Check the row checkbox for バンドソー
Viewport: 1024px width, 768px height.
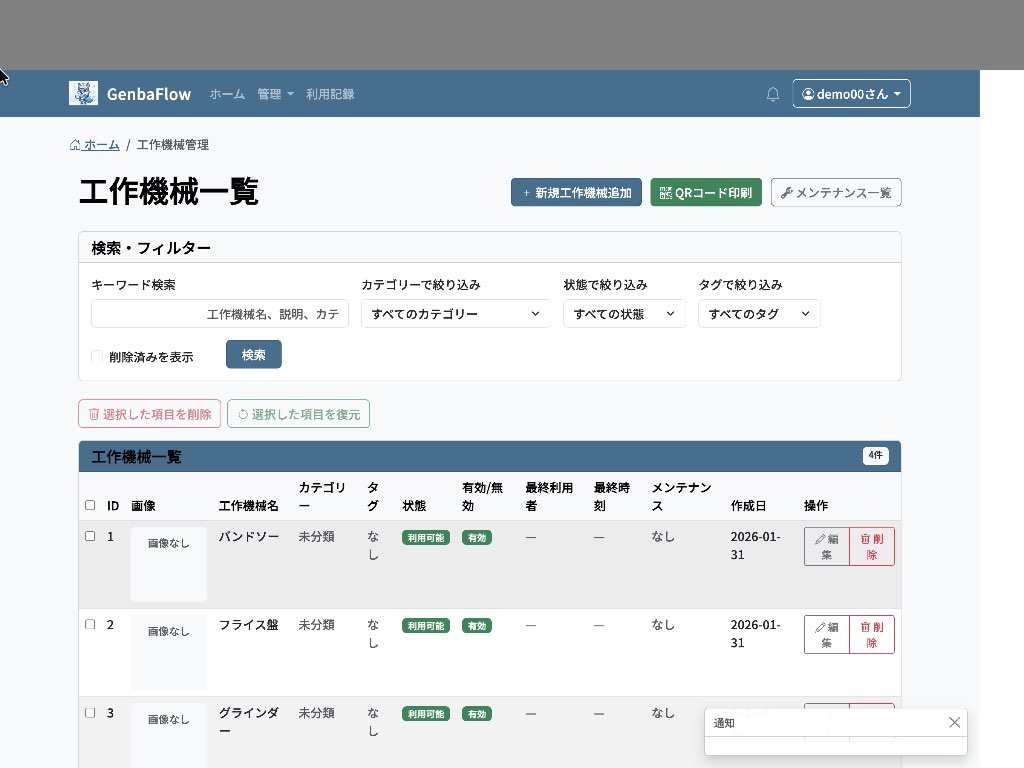[90, 536]
